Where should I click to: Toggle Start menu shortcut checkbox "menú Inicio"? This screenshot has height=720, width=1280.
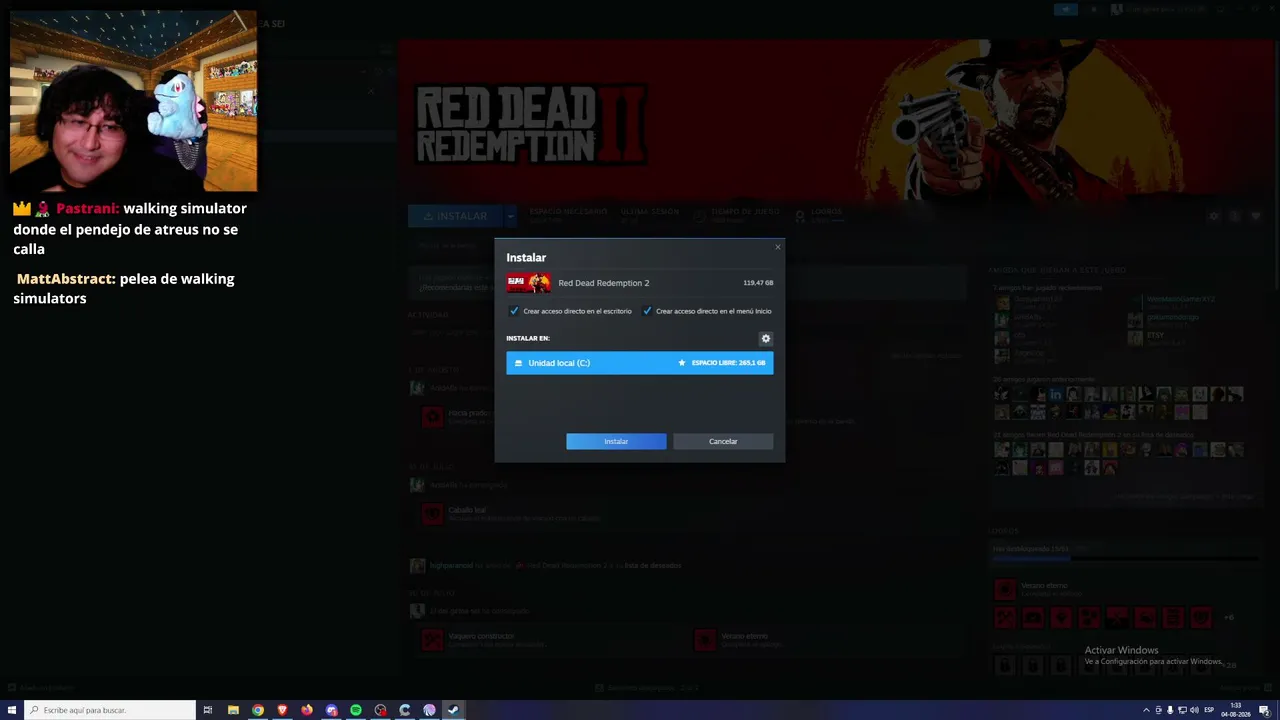(647, 311)
